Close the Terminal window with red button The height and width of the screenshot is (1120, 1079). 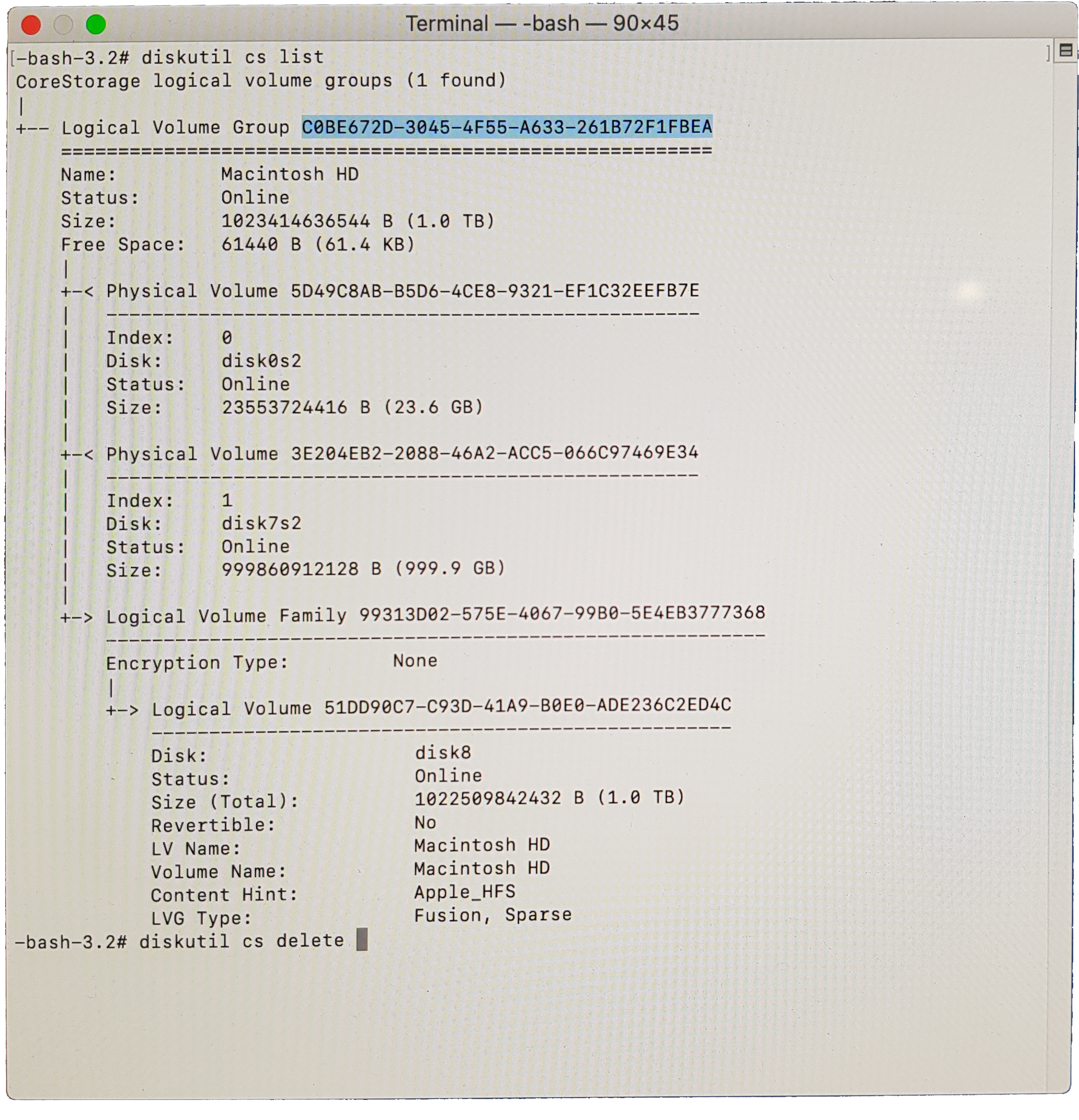coord(31,24)
